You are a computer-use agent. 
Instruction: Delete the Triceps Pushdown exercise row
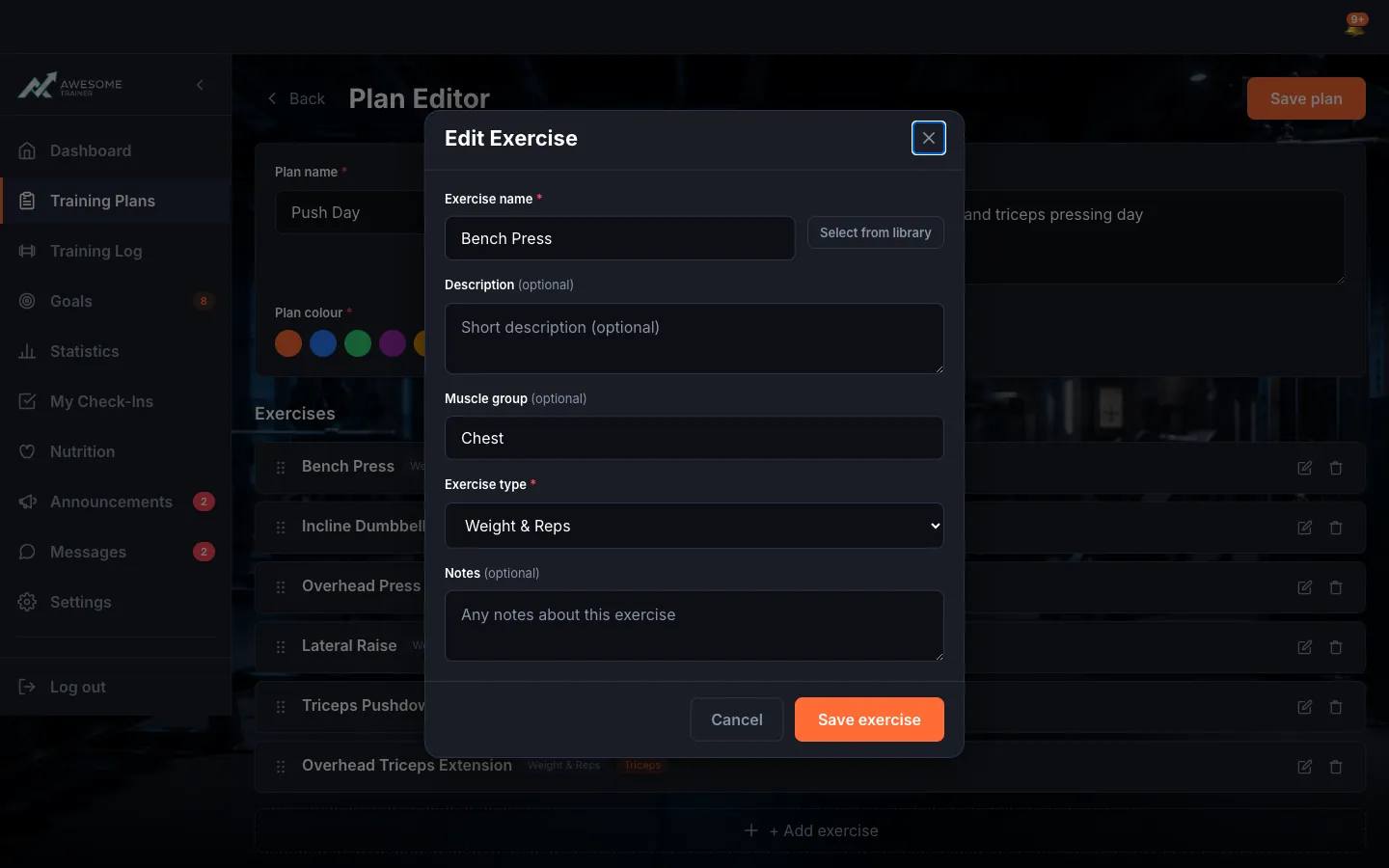pyautogui.click(x=1336, y=707)
